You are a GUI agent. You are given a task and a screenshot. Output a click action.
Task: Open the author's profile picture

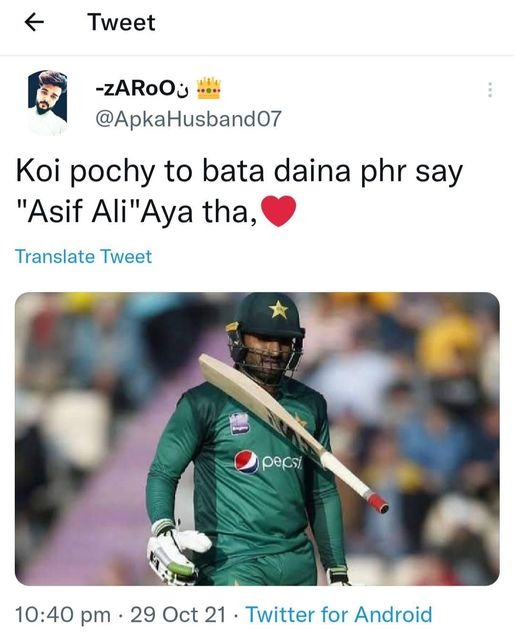click(x=47, y=102)
